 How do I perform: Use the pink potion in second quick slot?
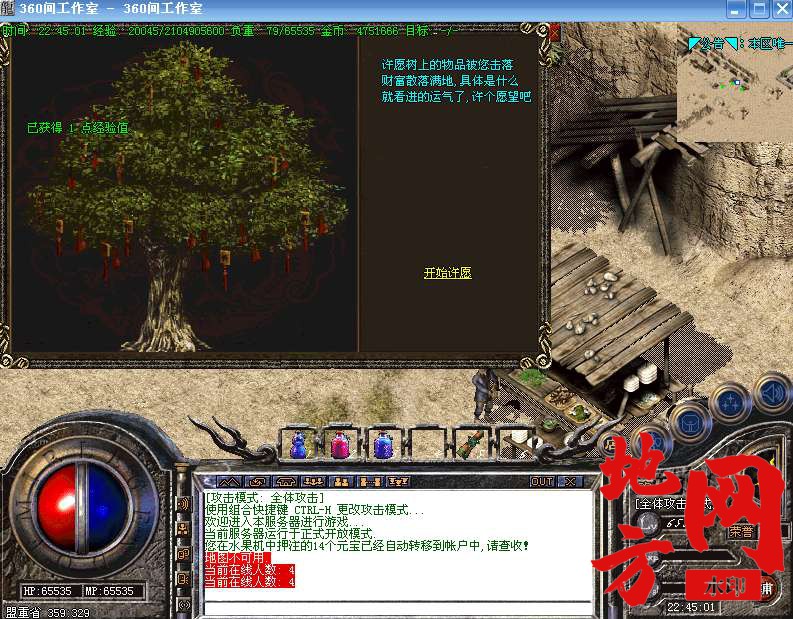[x=340, y=445]
